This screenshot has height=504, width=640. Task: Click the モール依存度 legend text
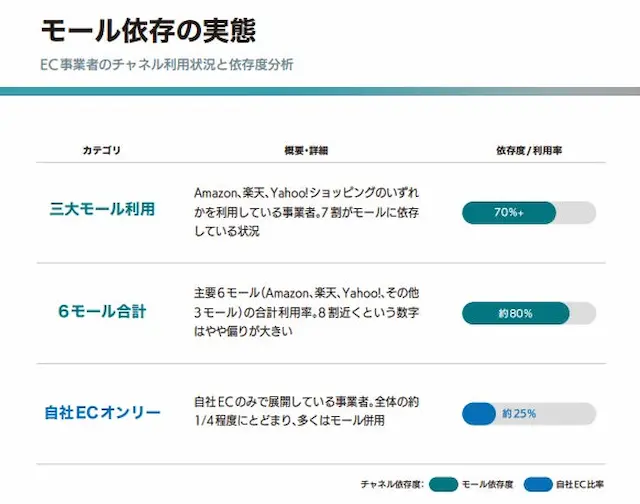486,485
